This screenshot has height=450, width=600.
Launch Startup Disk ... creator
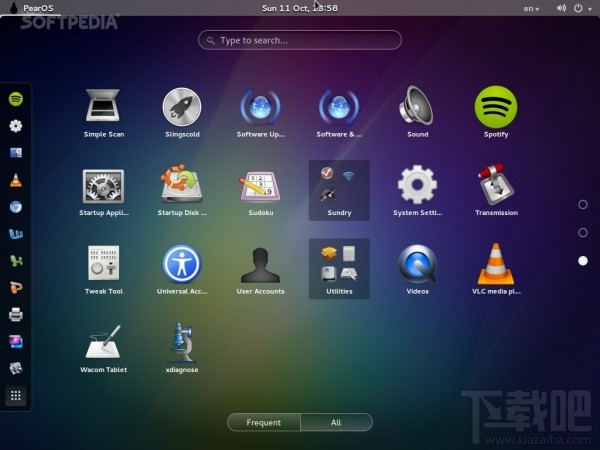182,191
